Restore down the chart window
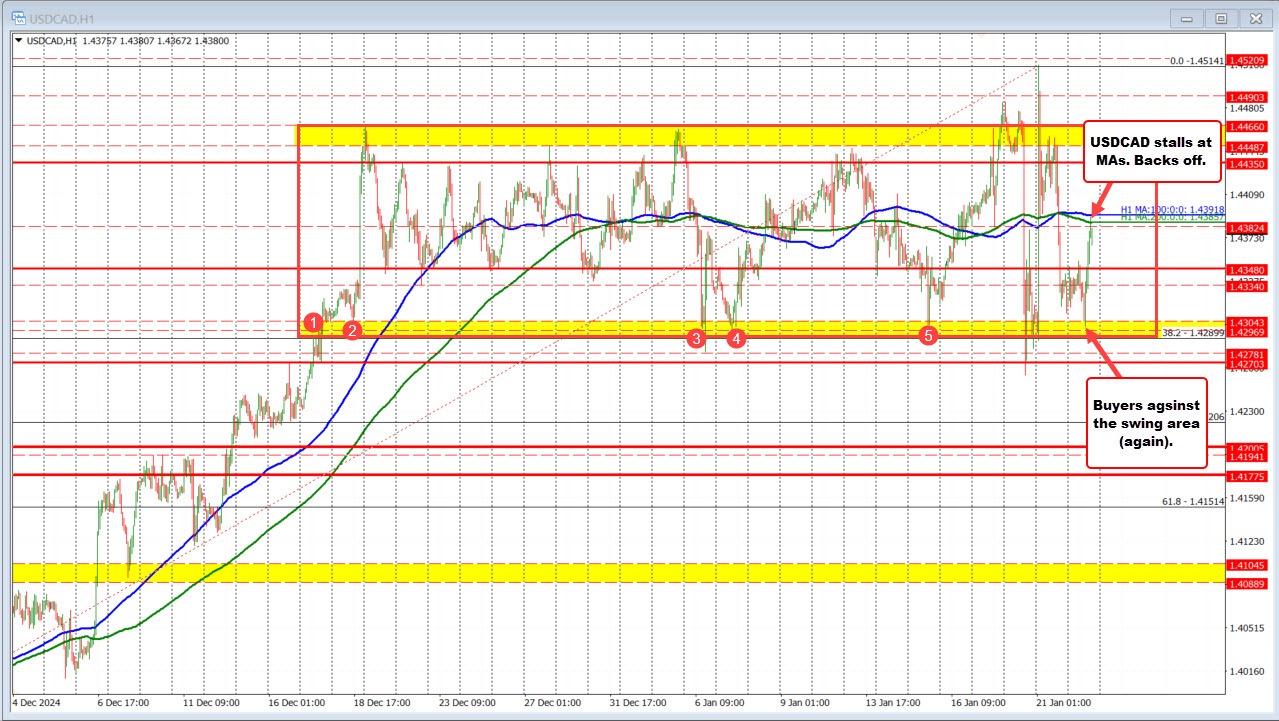Screen dimensions: 1279x721 tap(1221, 18)
